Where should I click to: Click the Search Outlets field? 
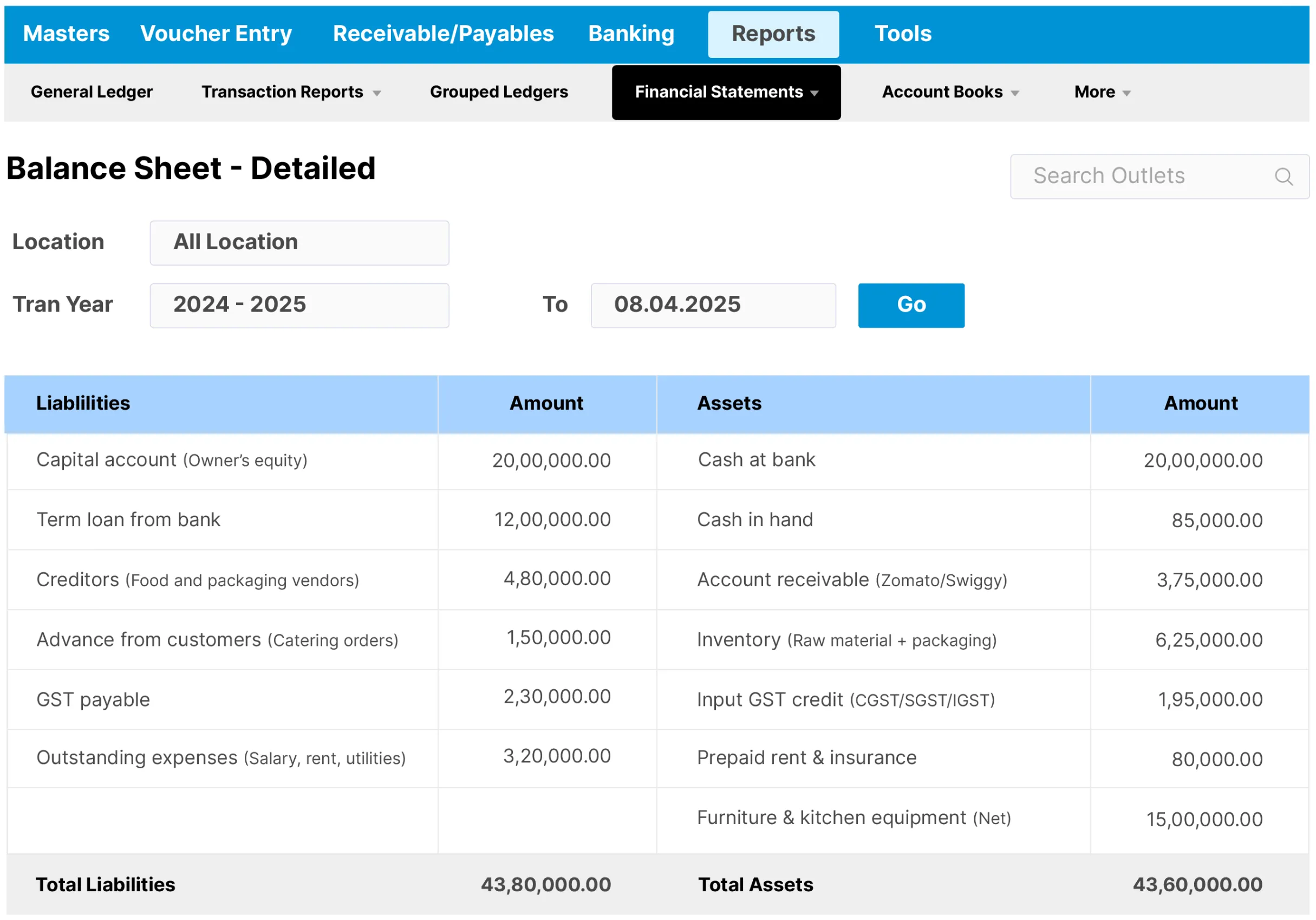point(1159,177)
